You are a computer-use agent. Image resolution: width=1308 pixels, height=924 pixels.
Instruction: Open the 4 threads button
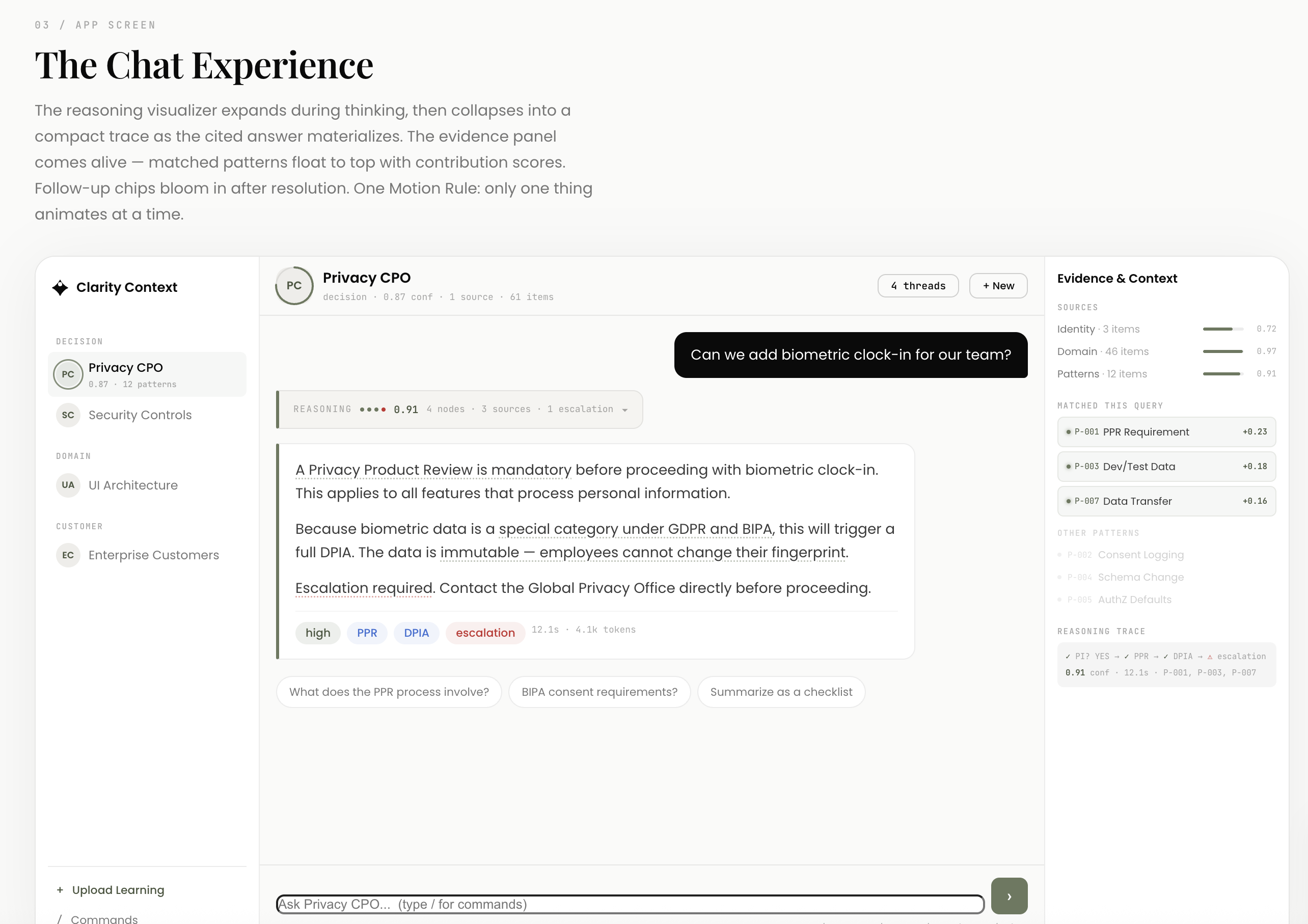click(918, 286)
